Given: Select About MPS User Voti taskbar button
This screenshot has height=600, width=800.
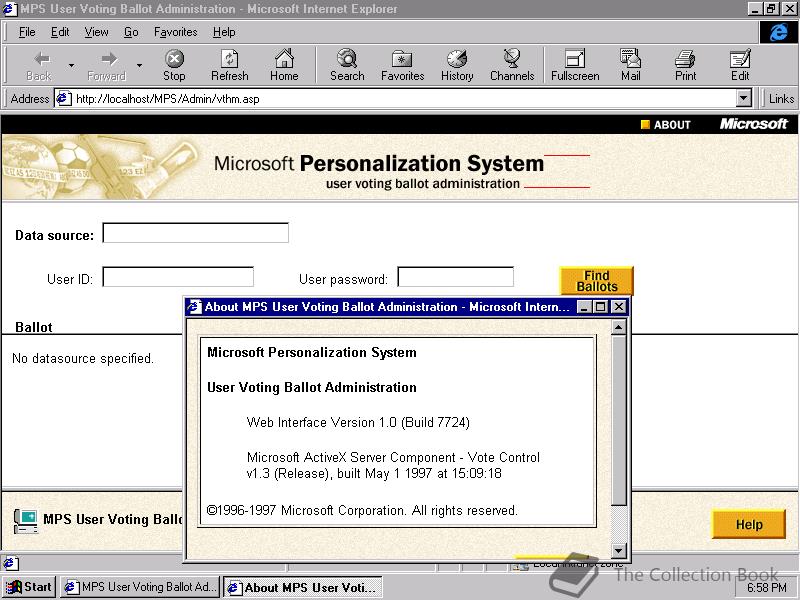Looking at the screenshot, I should click(303, 587).
